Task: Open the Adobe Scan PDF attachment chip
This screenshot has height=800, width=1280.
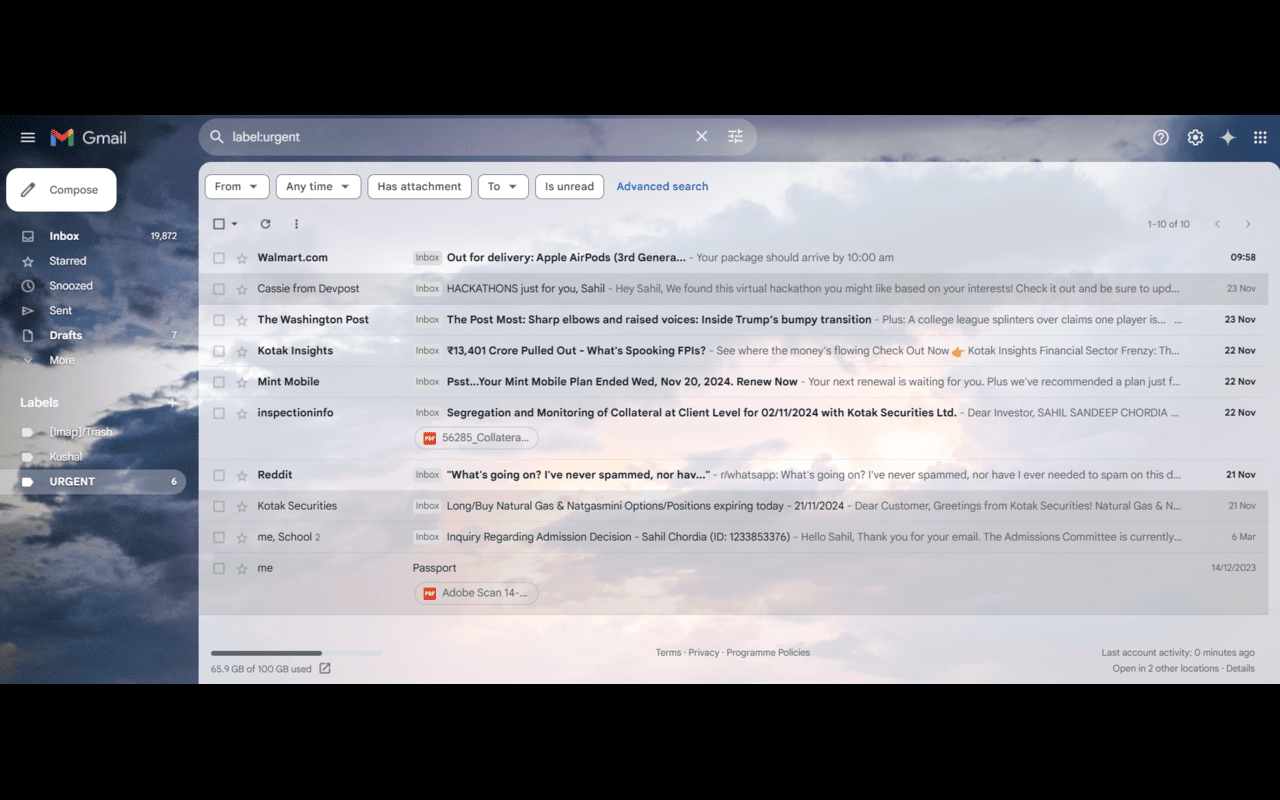Action: pos(476,593)
